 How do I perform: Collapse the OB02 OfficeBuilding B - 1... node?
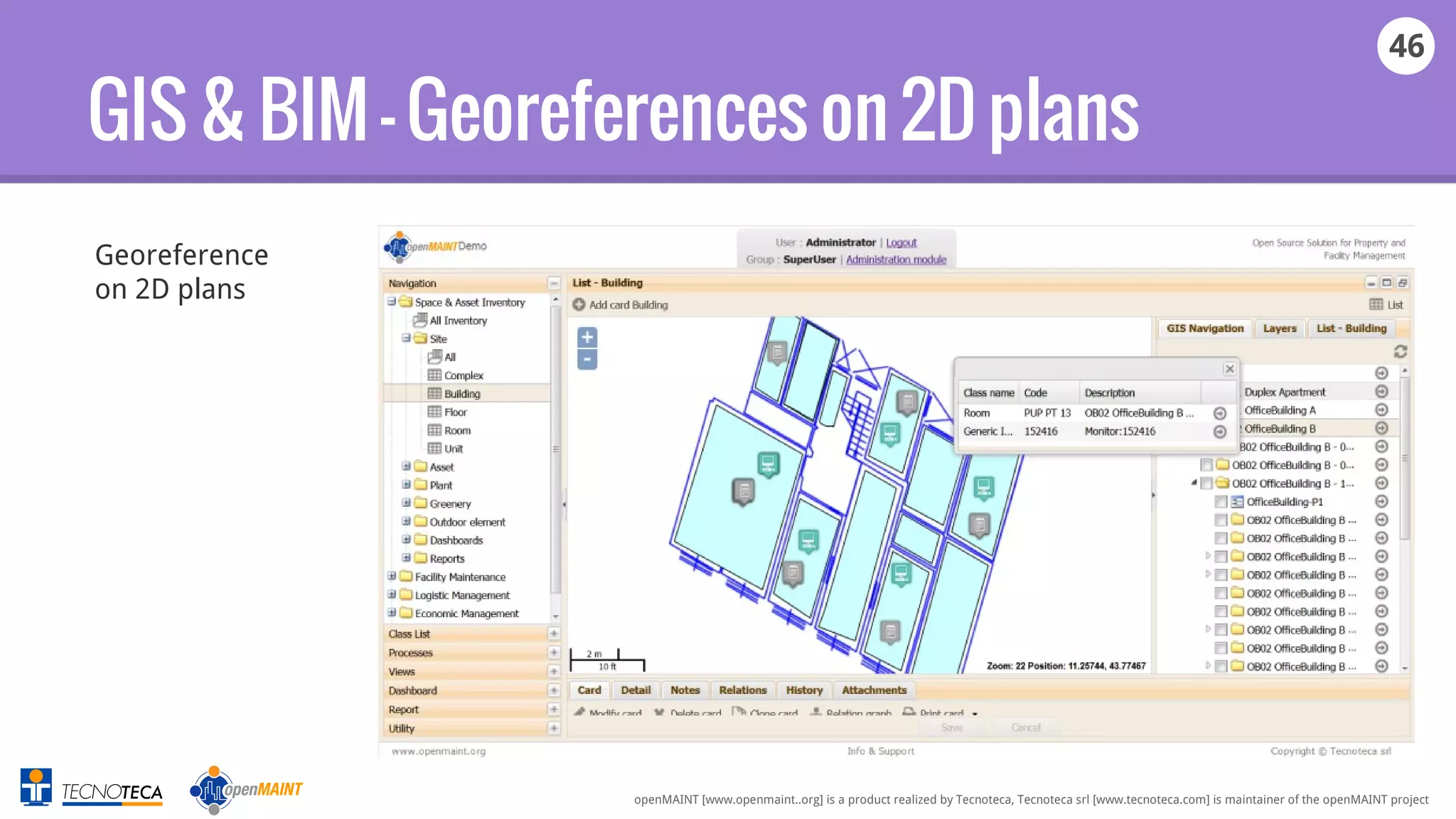pyautogui.click(x=1194, y=483)
